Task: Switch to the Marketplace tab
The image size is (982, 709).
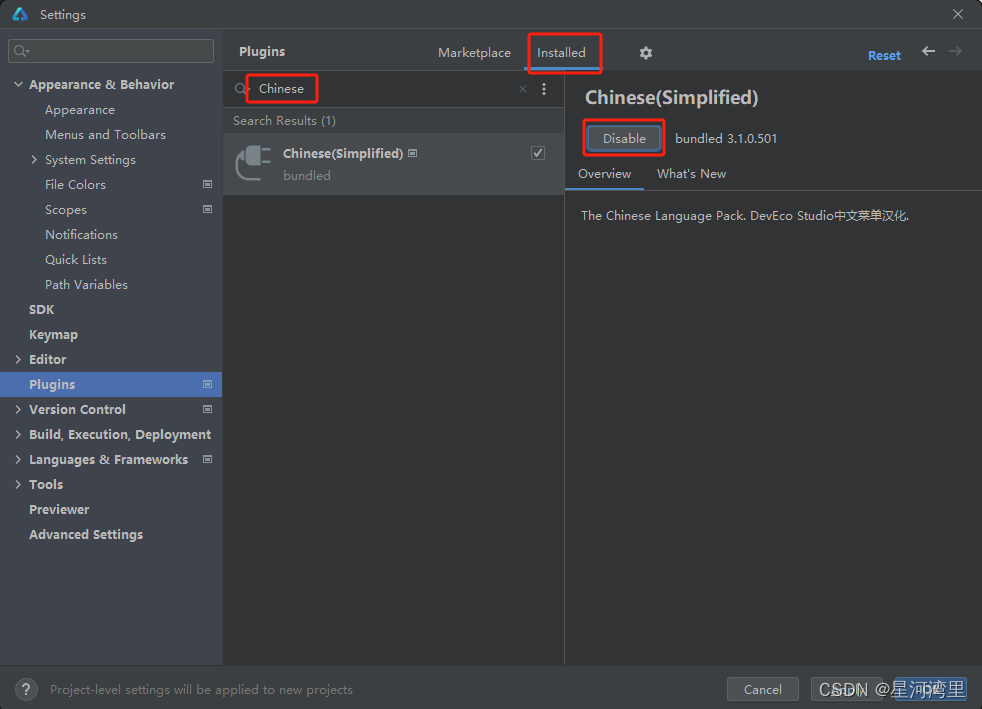Action: (474, 53)
